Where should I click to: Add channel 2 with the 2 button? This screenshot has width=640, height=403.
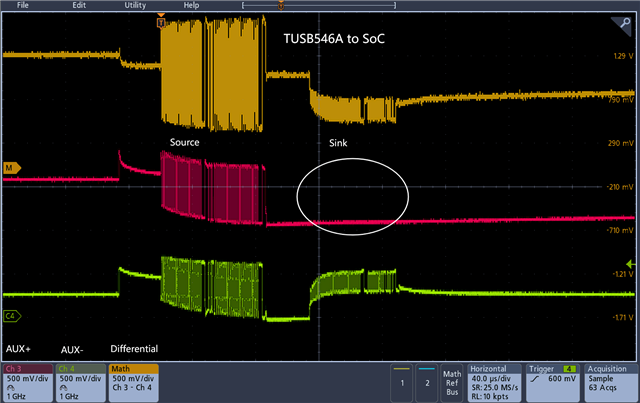coord(427,383)
